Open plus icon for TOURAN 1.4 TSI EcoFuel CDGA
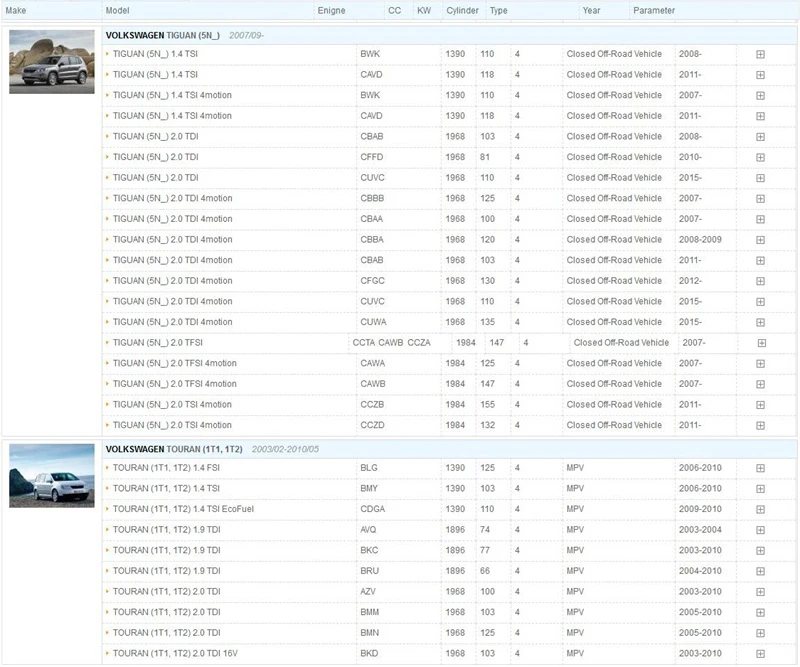Viewport: 800px width, 667px height. (x=760, y=509)
